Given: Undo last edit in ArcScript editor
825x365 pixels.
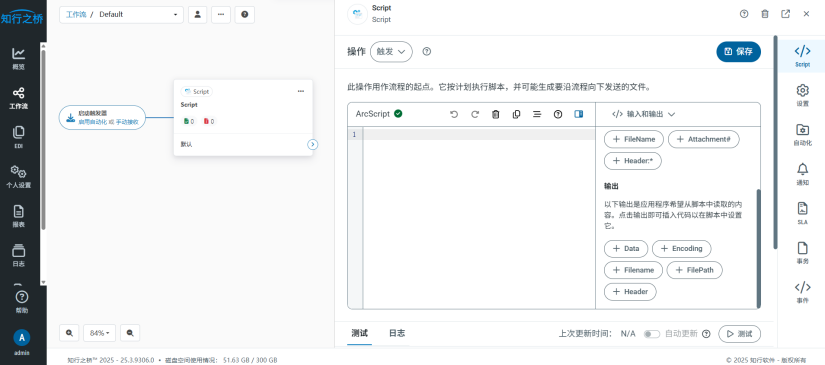Looking at the screenshot, I should [454, 114].
